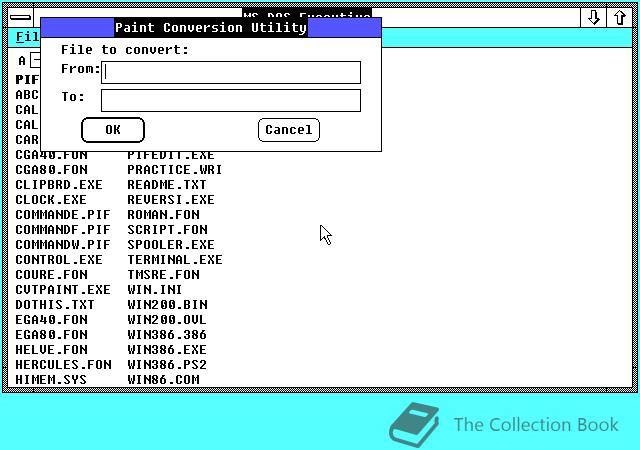The image size is (640, 450).
Task: Click OK in Paint Conversion Utility dialog
Action: point(113,130)
